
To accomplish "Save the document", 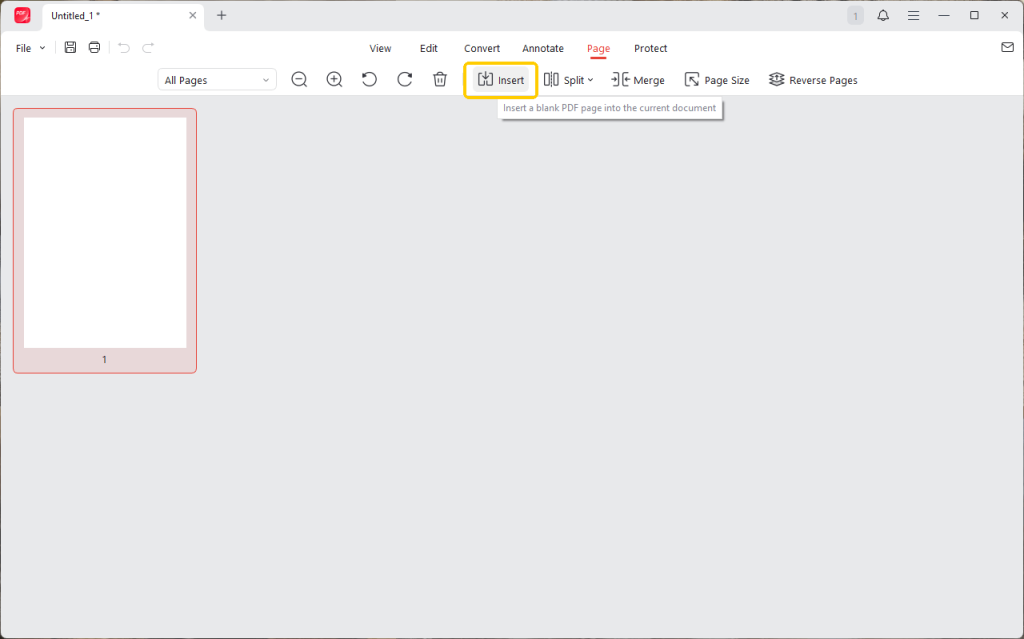I will point(70,47).
